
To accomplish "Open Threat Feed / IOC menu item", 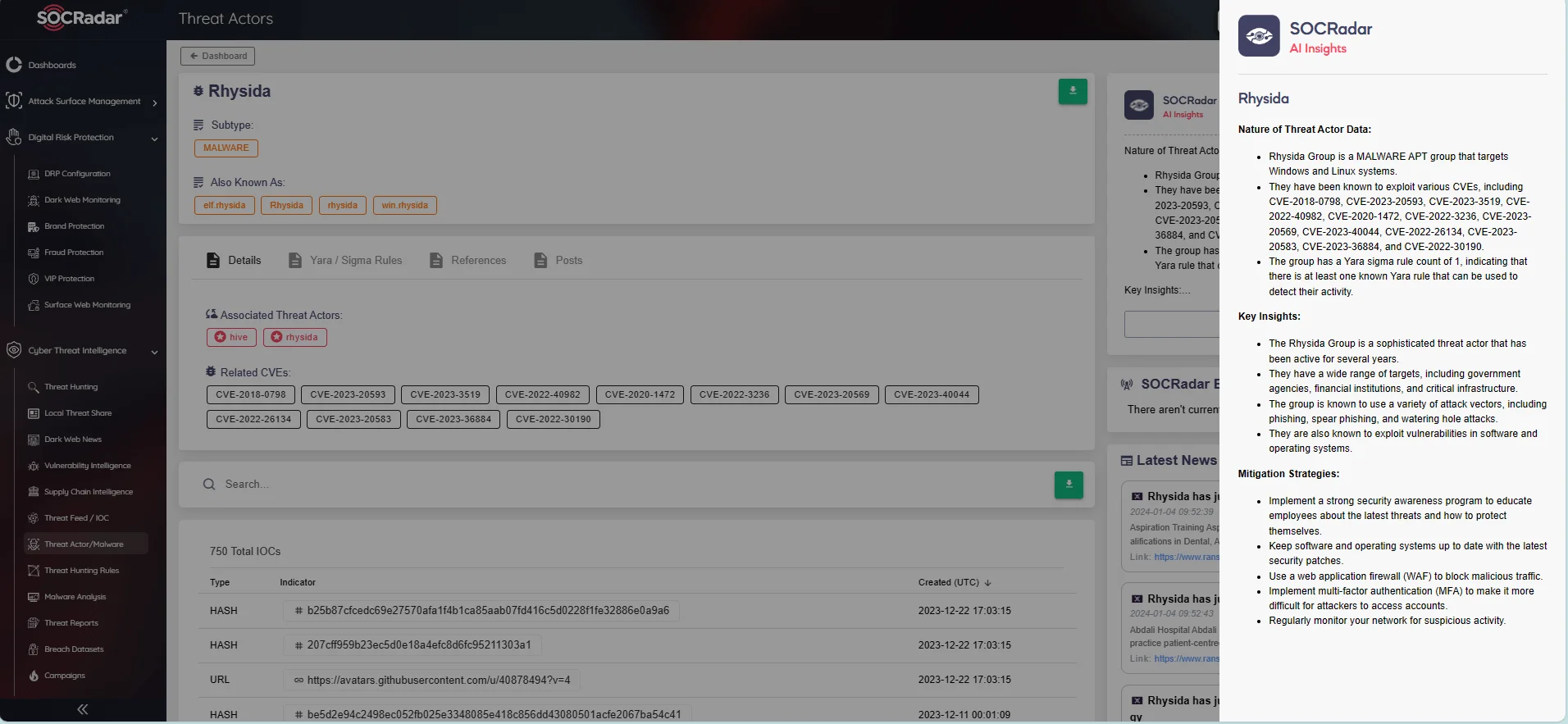I will (76, 518).
